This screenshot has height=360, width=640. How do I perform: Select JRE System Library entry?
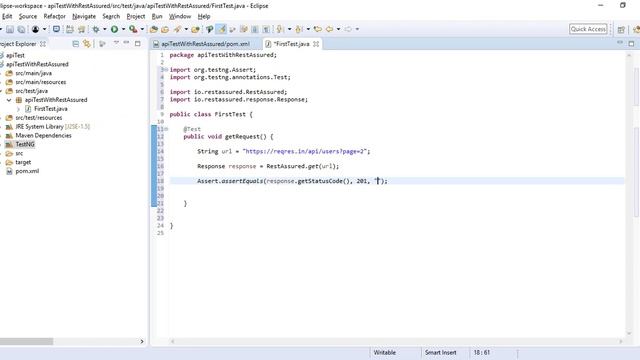click(x=52, y=127)
